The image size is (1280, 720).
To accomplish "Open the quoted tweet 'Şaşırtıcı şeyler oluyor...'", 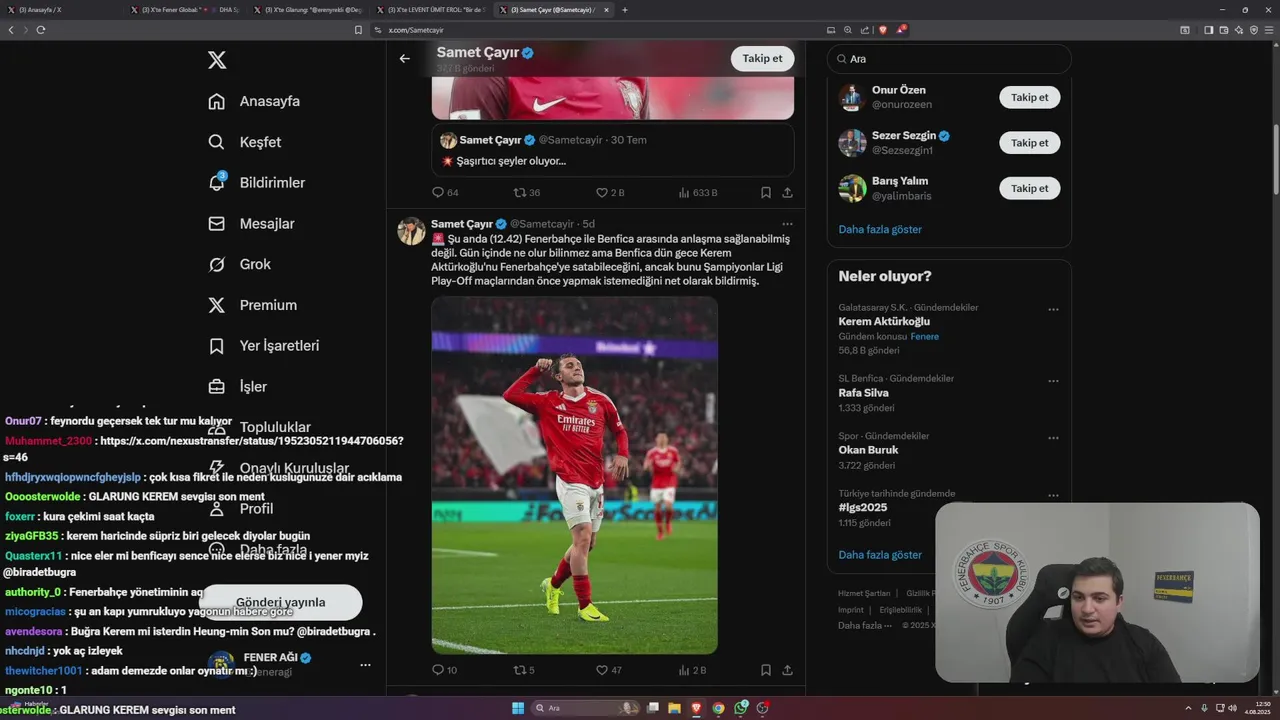I will [613, 150].
